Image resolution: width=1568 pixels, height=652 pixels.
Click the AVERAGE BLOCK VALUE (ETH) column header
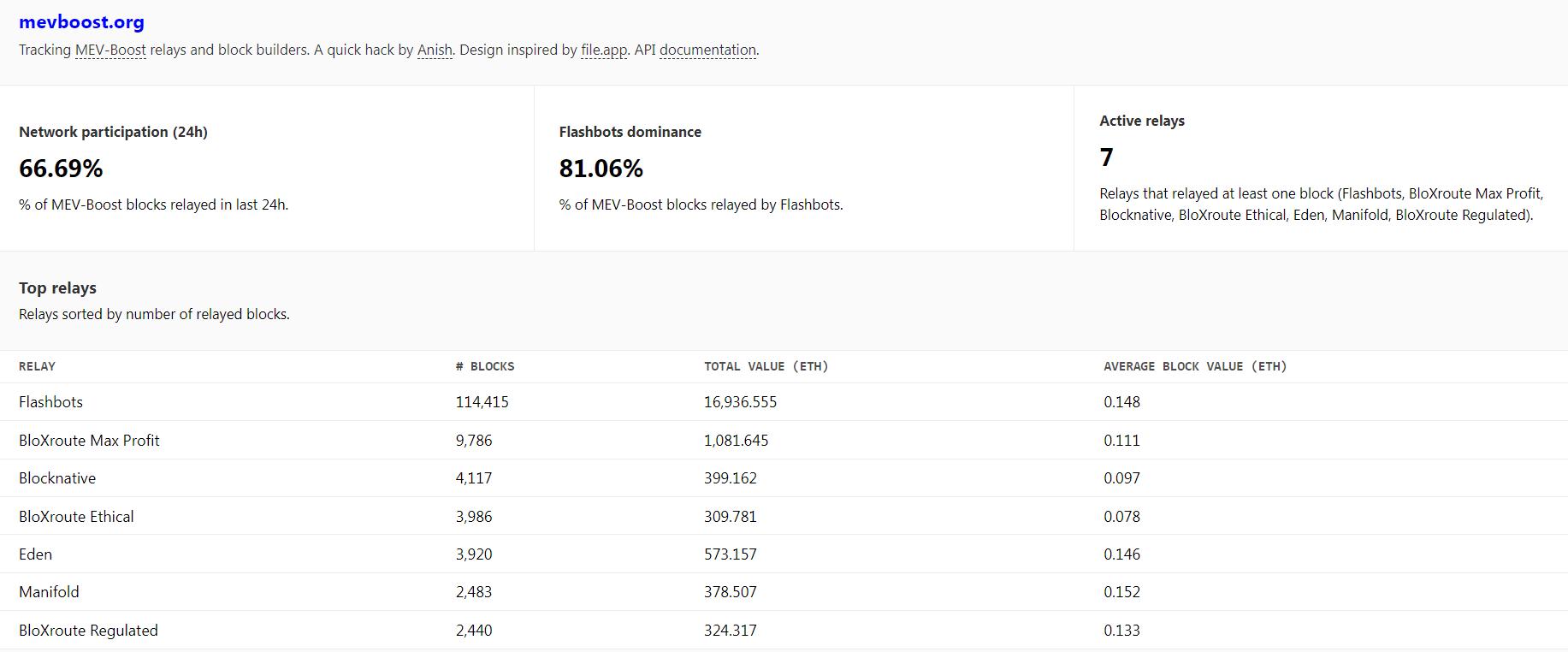tap(1195, 366)
